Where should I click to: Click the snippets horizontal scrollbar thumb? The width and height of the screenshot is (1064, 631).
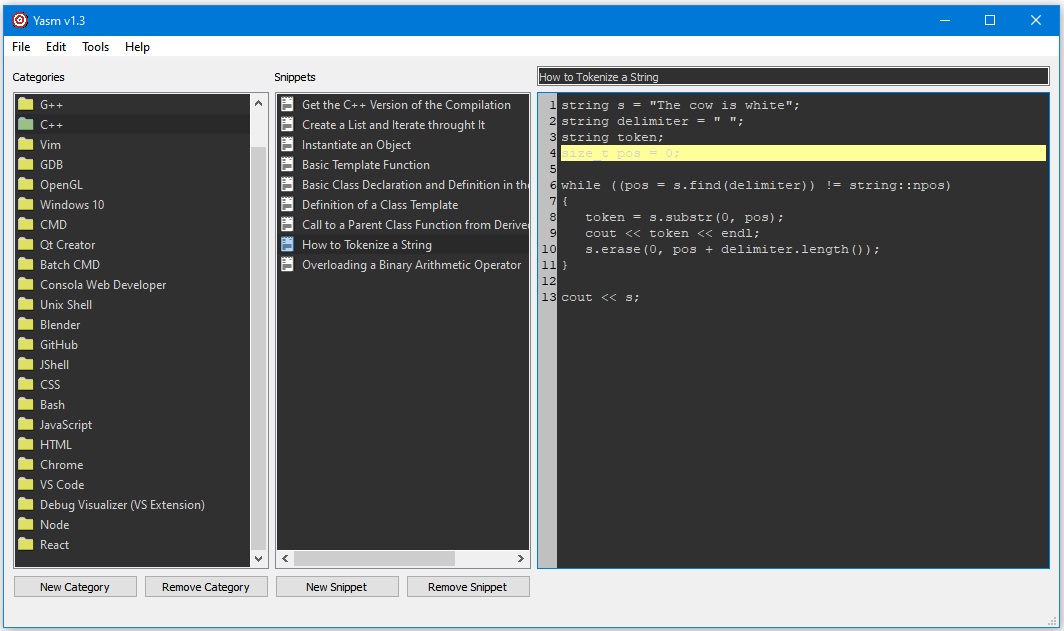click(x=375, y=558)
